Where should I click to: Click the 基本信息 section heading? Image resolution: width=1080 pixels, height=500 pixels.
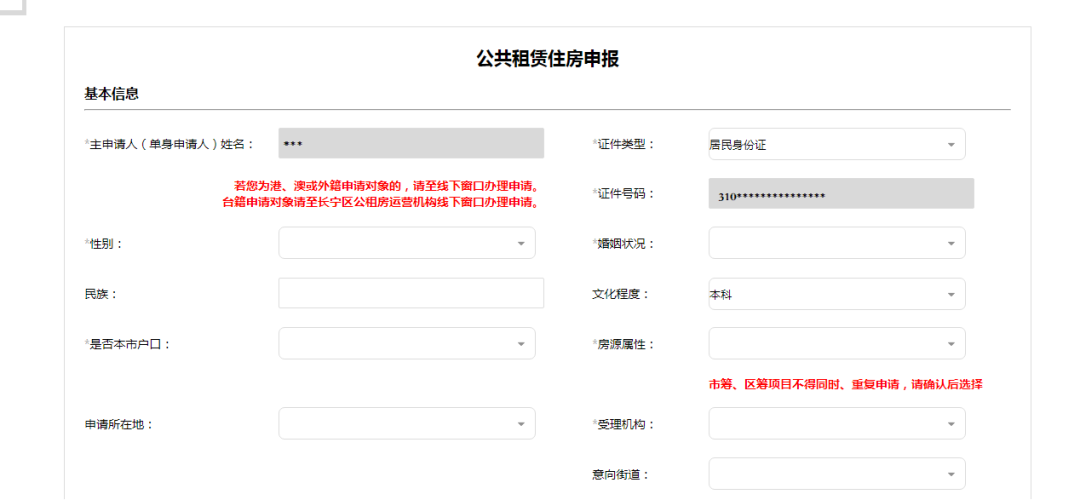pyautogui.click(x=111, y=94)
